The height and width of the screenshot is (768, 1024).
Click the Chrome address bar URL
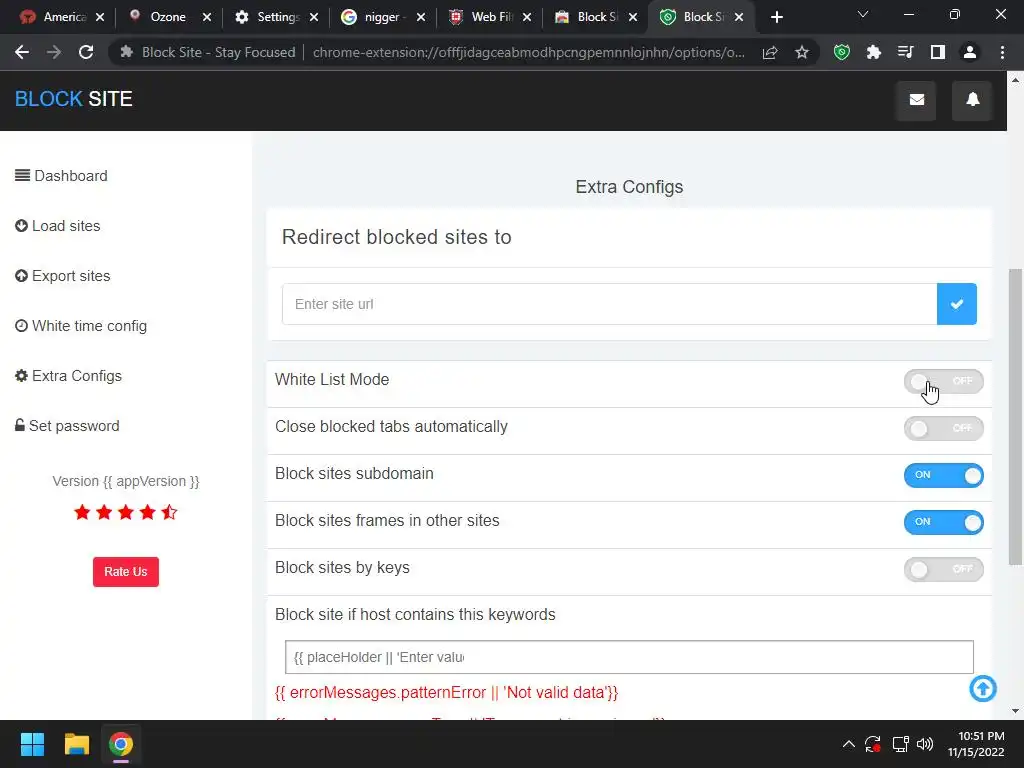528,52
